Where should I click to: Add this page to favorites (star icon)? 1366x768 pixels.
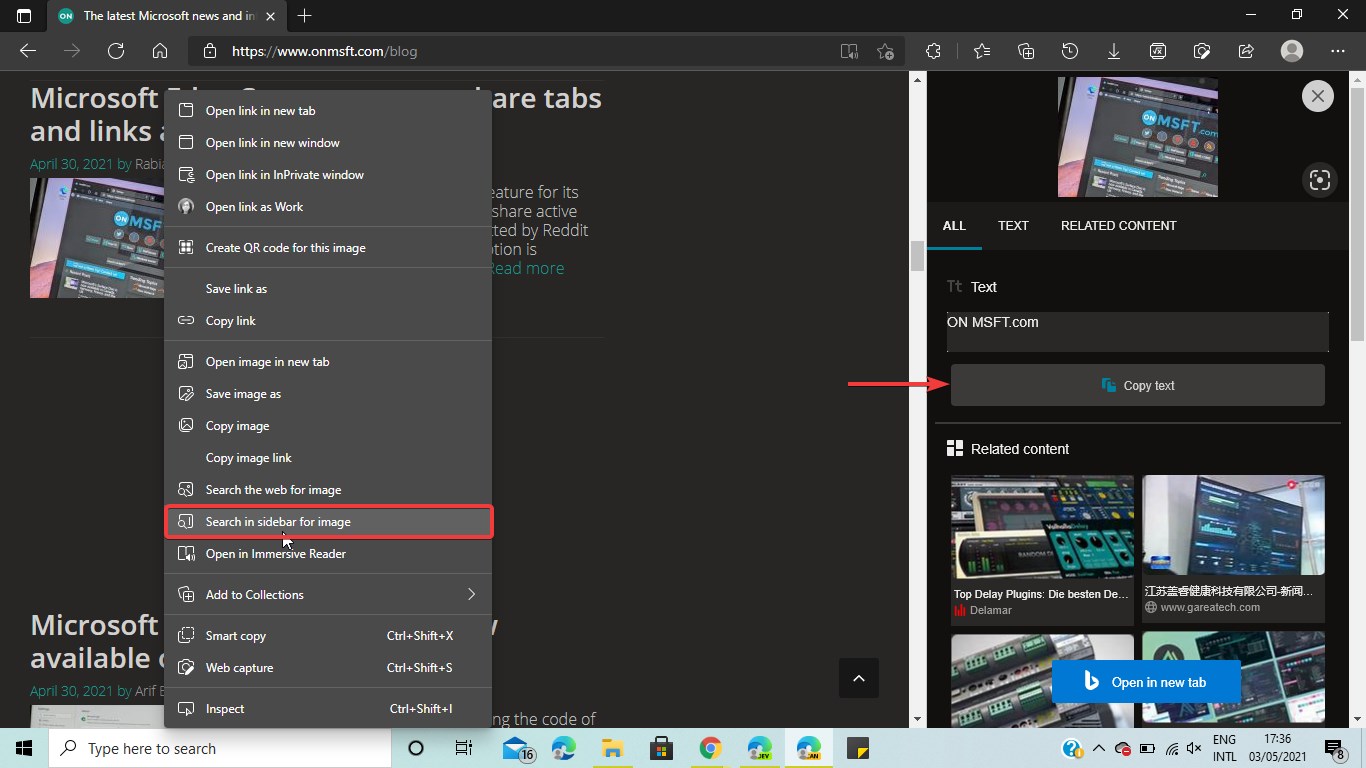(x=885, y=51)
